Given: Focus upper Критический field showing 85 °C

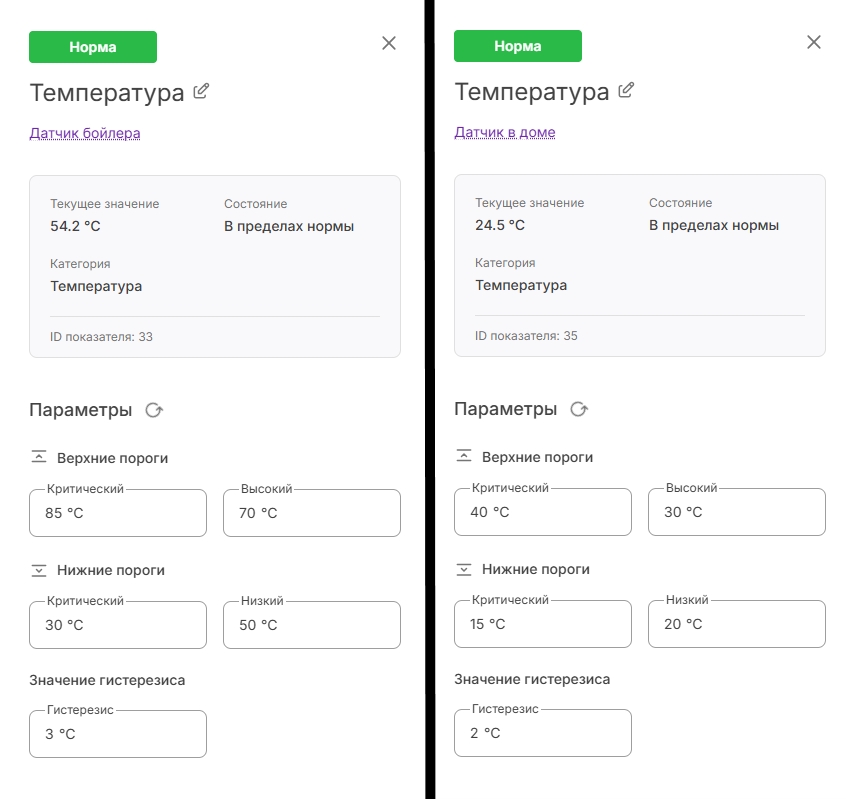Looking at the screenshot, I should [118, 513].
